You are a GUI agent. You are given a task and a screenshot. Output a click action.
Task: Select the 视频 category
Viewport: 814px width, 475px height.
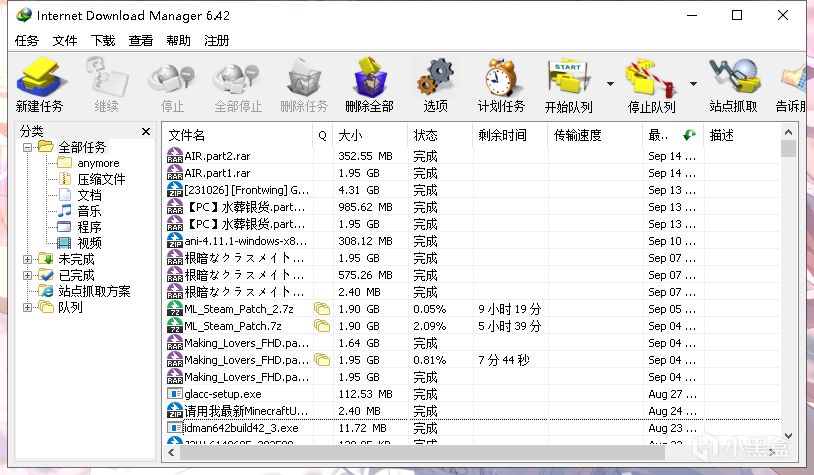click(x=89, y=243)
